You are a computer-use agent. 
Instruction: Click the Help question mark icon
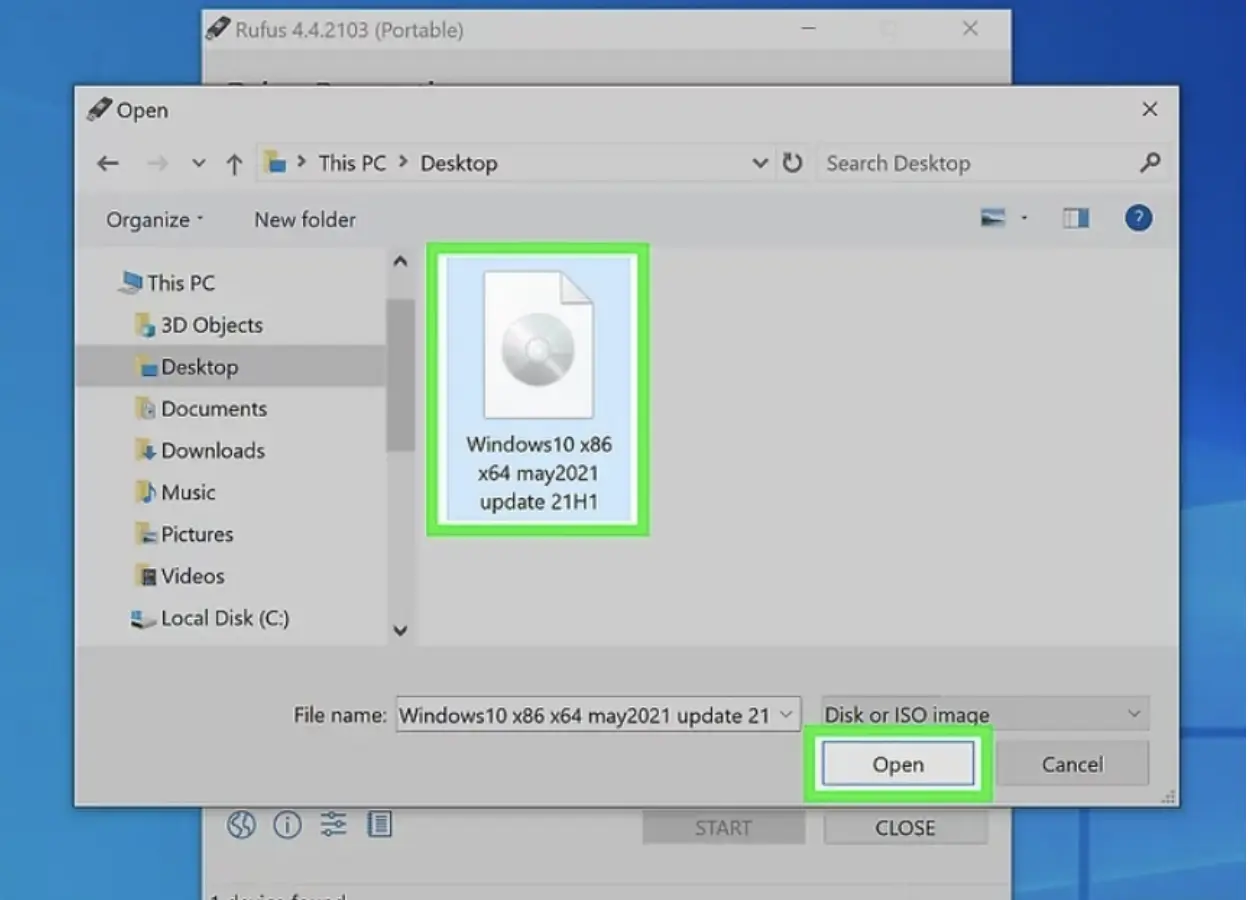pyautogui.click(x=1138, y=219)
